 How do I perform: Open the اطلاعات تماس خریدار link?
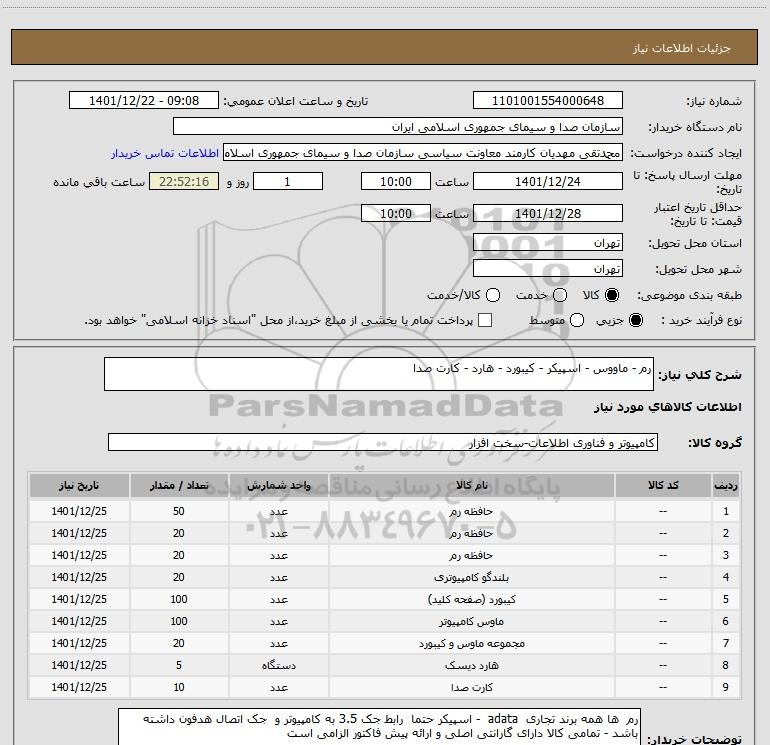165,153
